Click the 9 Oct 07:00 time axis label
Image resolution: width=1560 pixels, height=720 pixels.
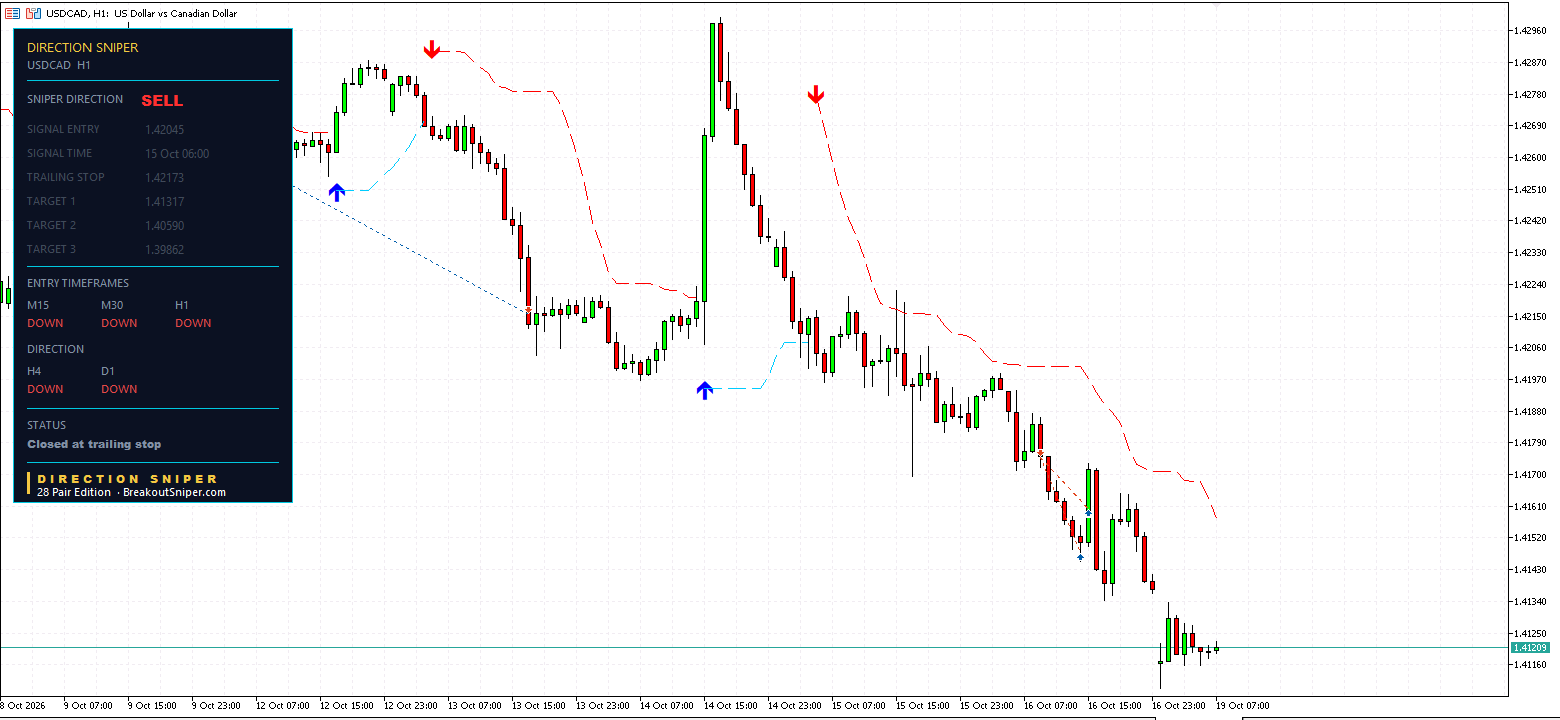pos(89,705)
